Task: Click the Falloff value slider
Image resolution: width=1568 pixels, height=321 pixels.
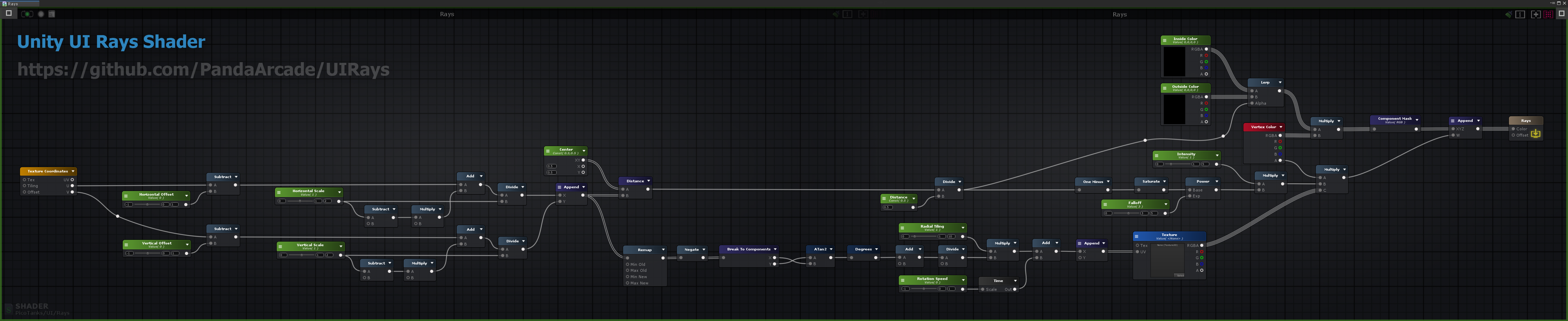Action: coord(1127,214)
